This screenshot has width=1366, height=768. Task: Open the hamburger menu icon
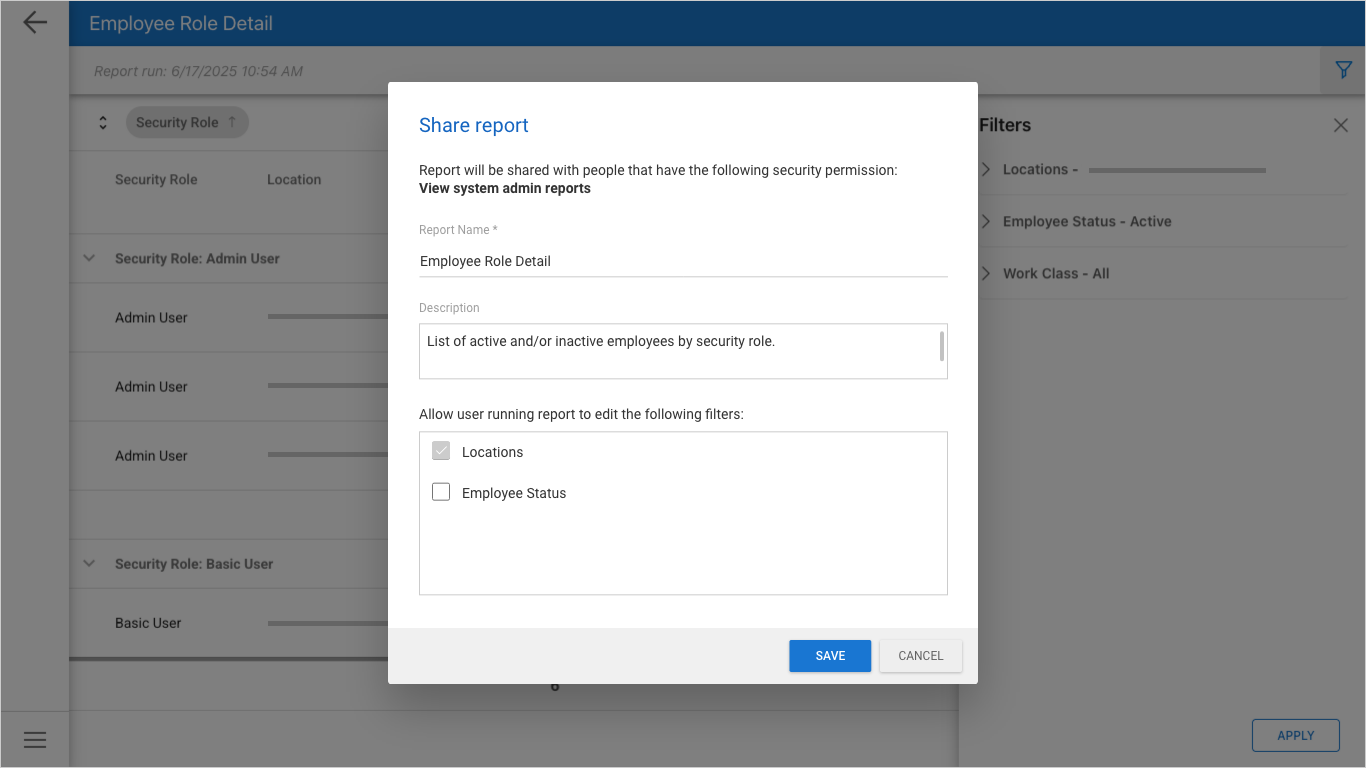[35, 740]
